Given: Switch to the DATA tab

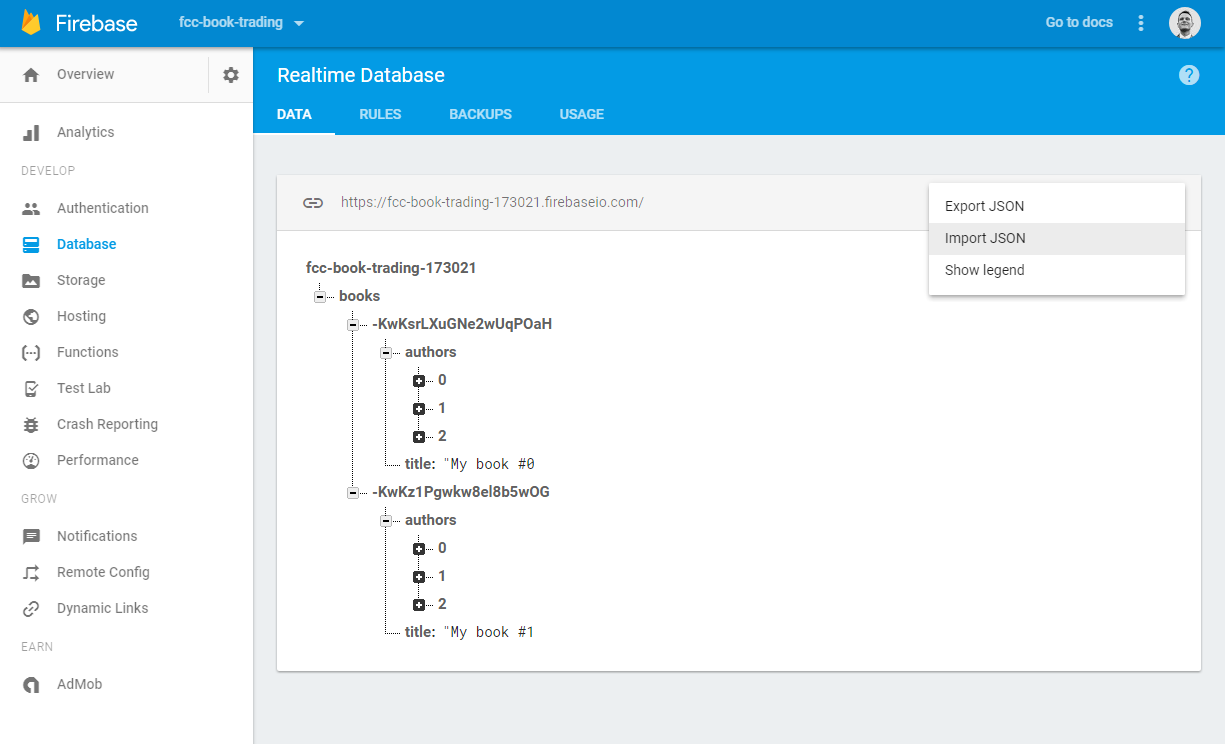Looking at the screenshot, I should click(x=294, y=114).
